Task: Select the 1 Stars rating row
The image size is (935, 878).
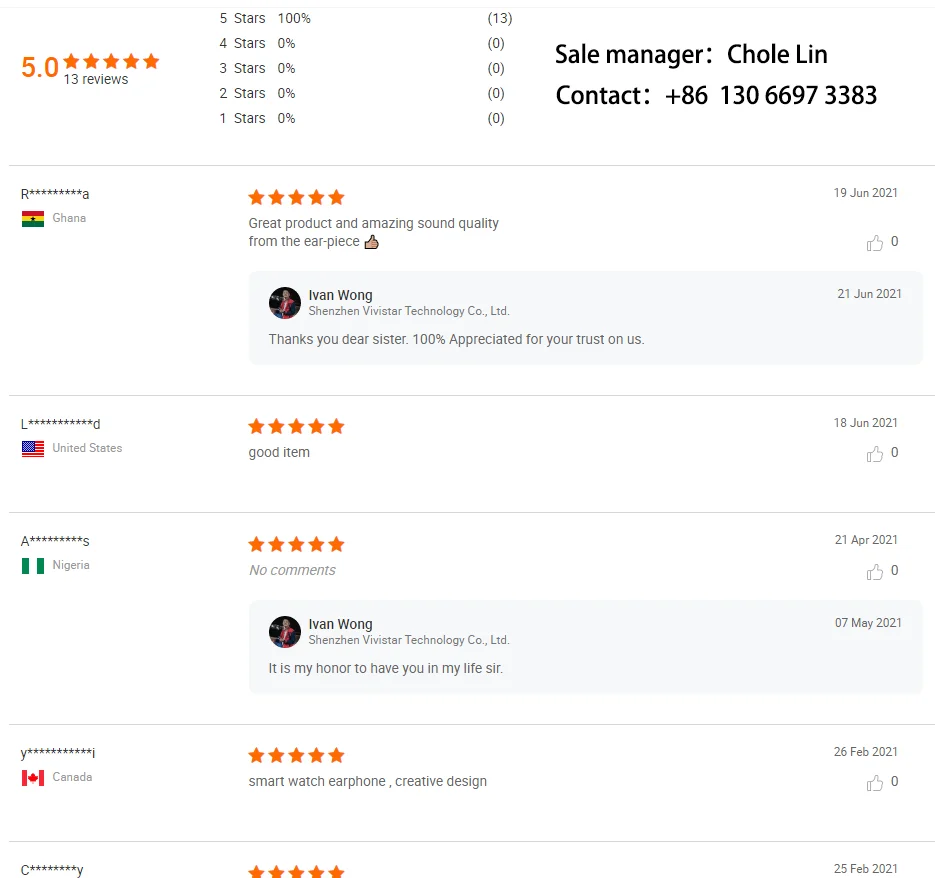Action: [242, 118]
